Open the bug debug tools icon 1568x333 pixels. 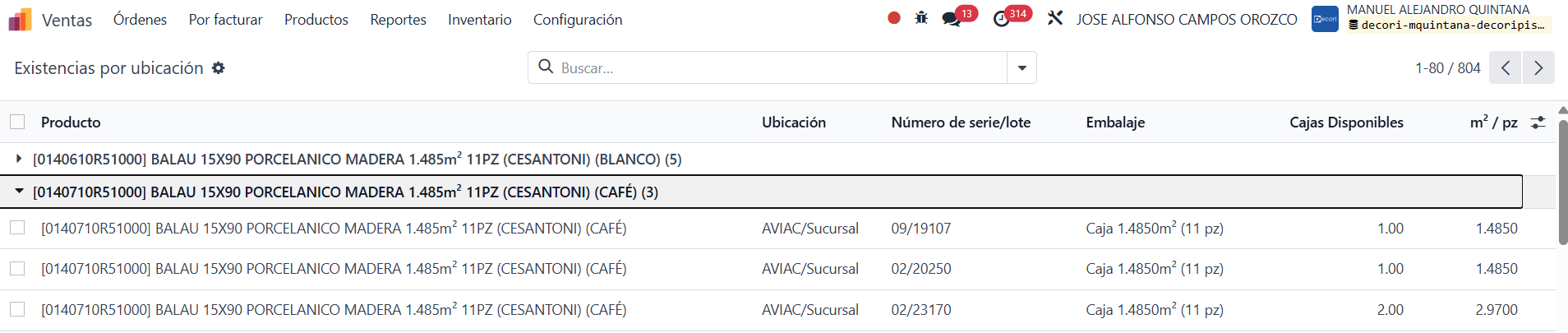pos(921,18)
